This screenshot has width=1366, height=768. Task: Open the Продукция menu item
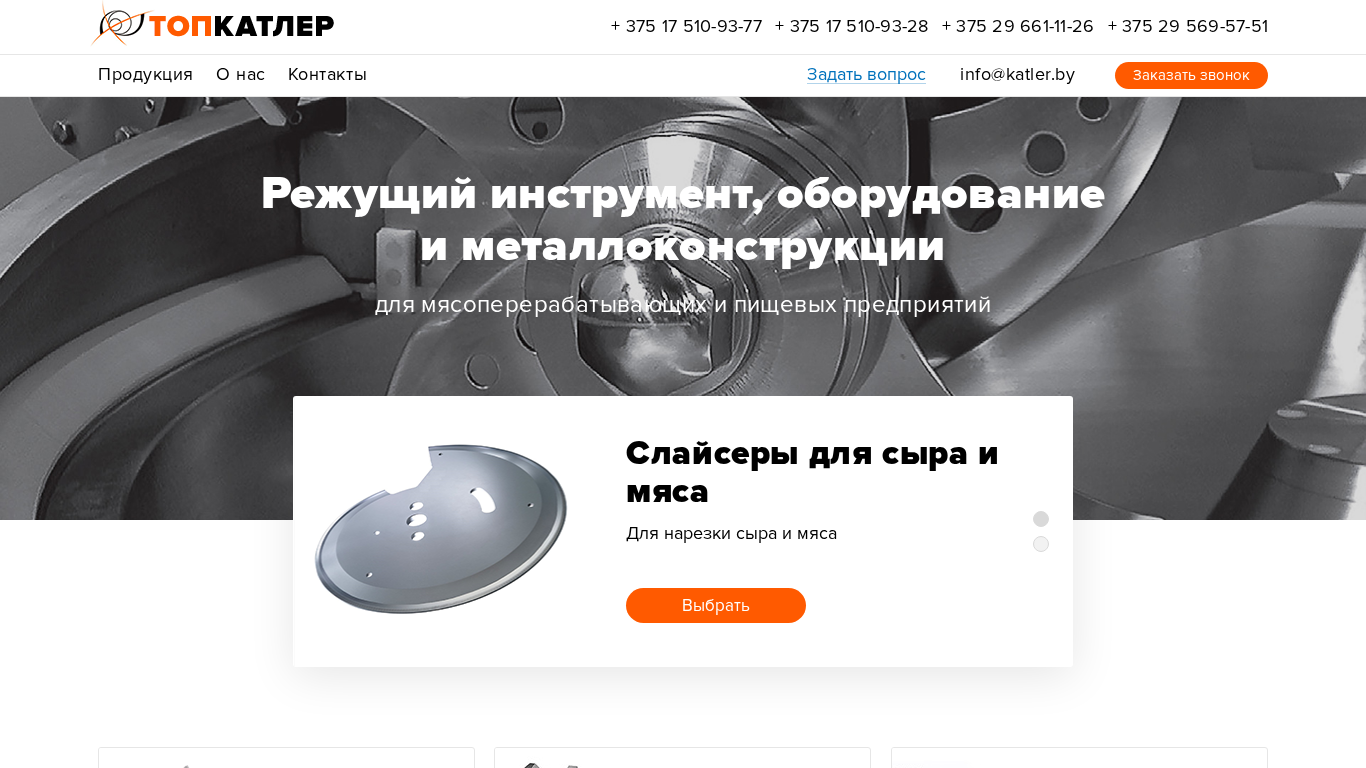pos(145,75)
